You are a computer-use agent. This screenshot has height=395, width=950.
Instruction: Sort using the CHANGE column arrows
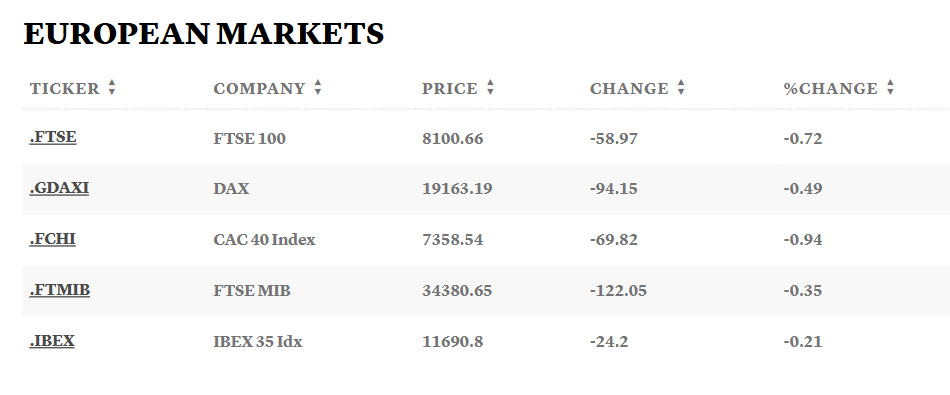681,88
